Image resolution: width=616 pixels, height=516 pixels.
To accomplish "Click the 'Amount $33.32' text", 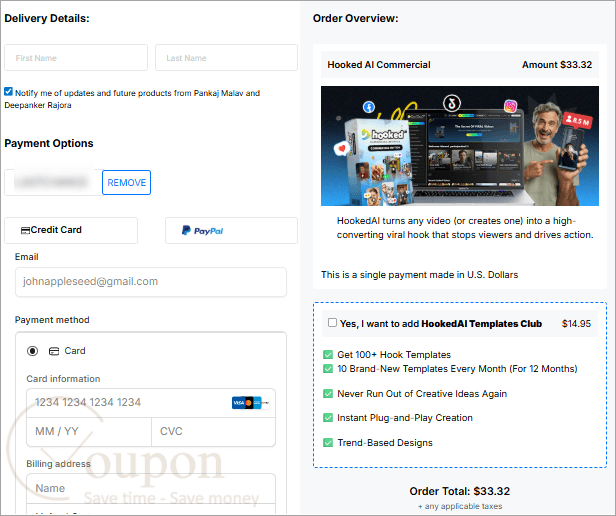I will [557, 65].
